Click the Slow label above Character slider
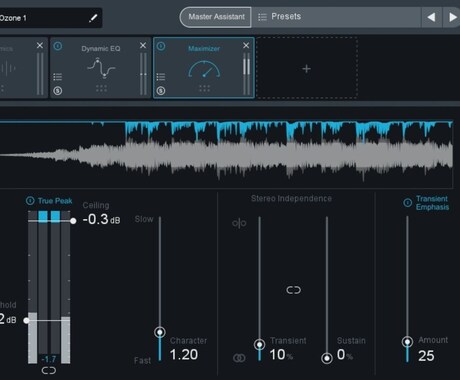The image size is (460, 380). 144,219
